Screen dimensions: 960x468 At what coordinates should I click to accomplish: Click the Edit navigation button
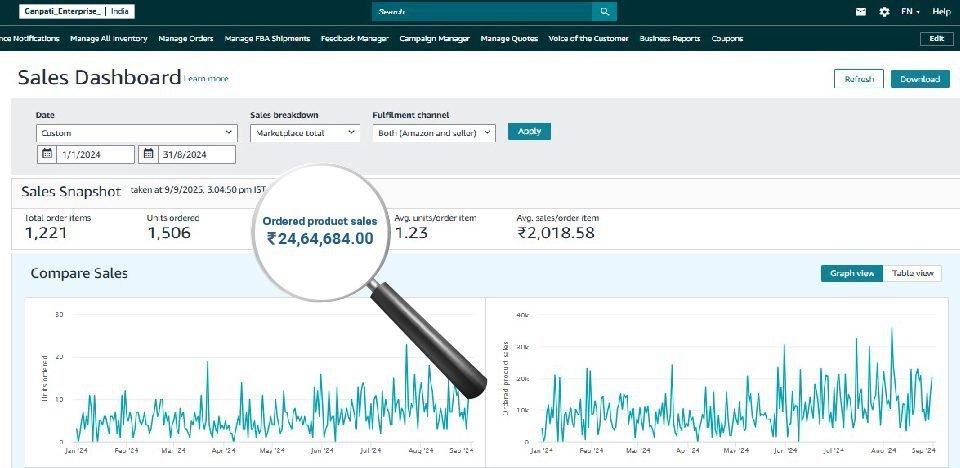935,39
